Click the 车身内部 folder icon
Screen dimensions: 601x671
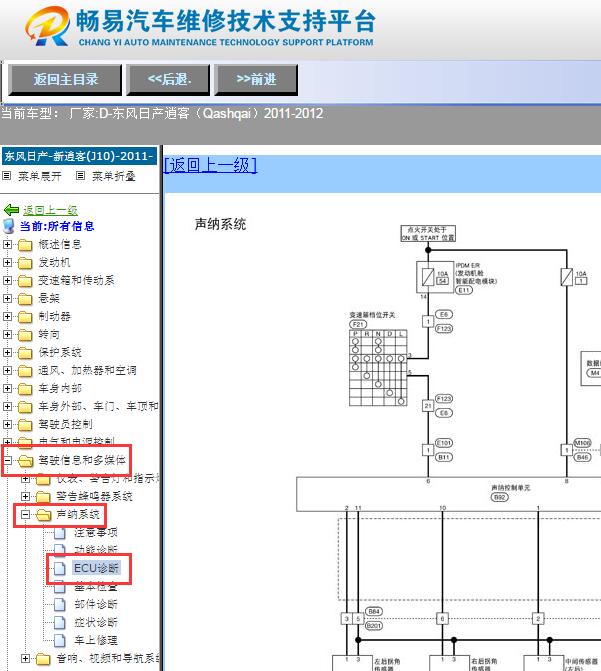click(25, 389)
